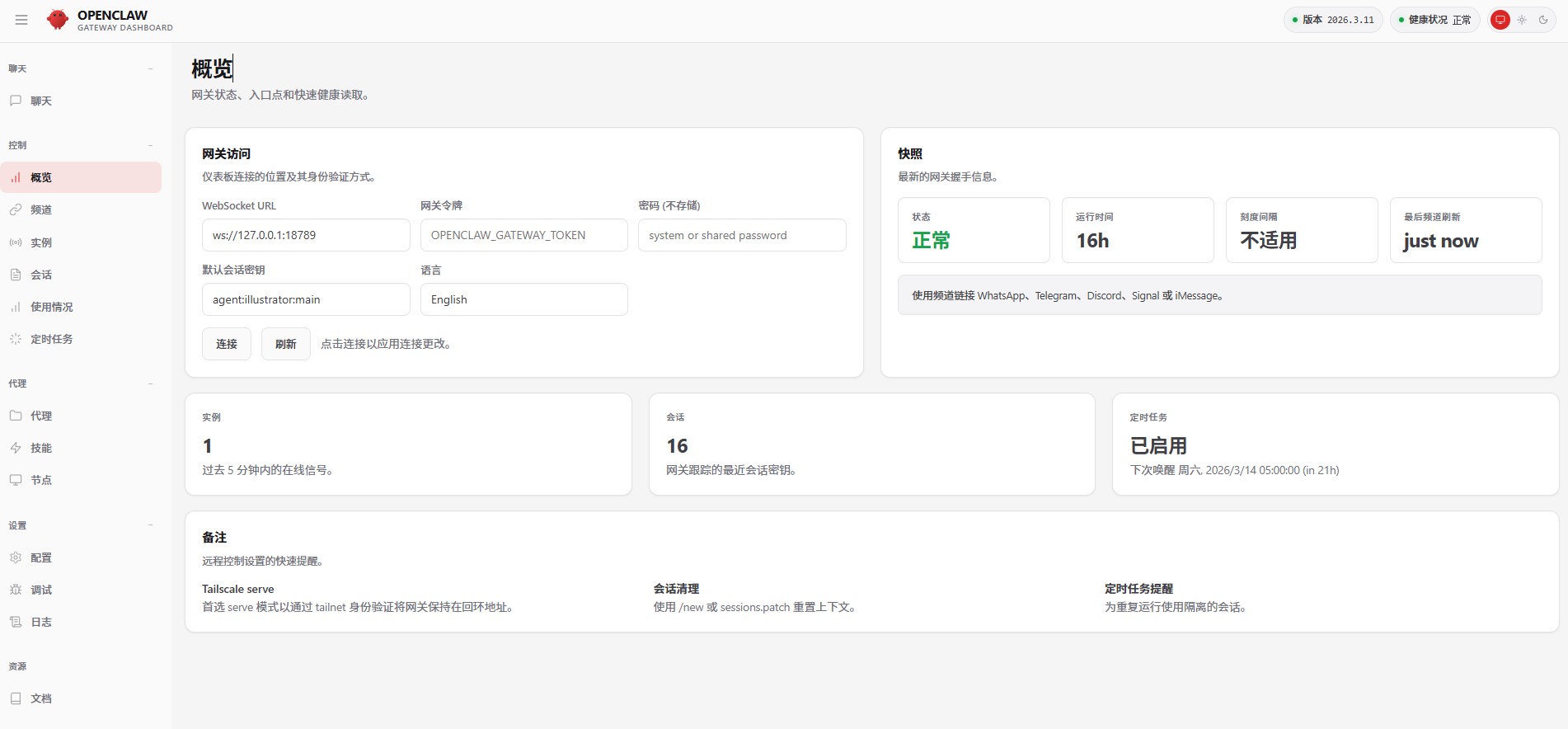
Task: Click the 连接 button
Action: [x=227, y=344]
